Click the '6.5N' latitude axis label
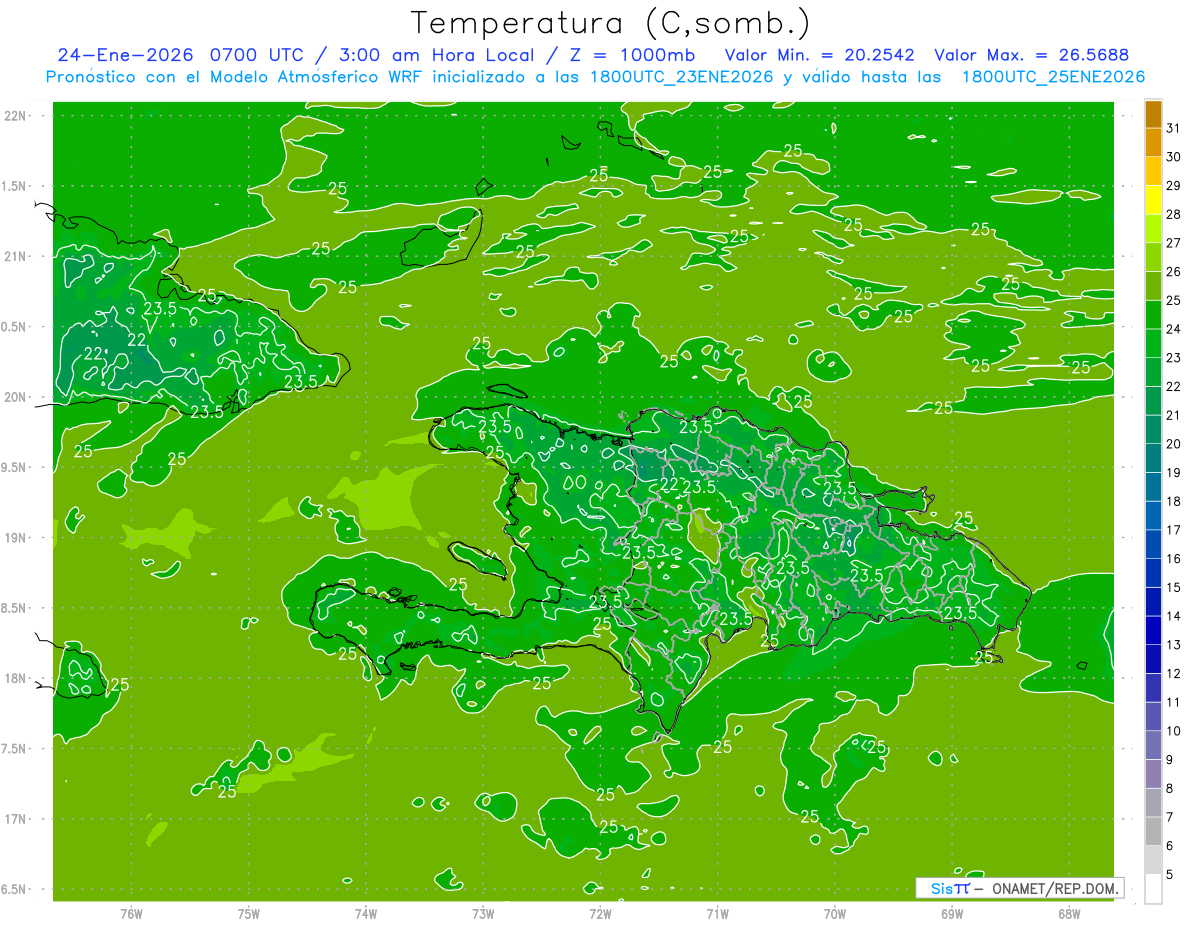This screenshot has width=1200, height=927. tap(15, 890)
